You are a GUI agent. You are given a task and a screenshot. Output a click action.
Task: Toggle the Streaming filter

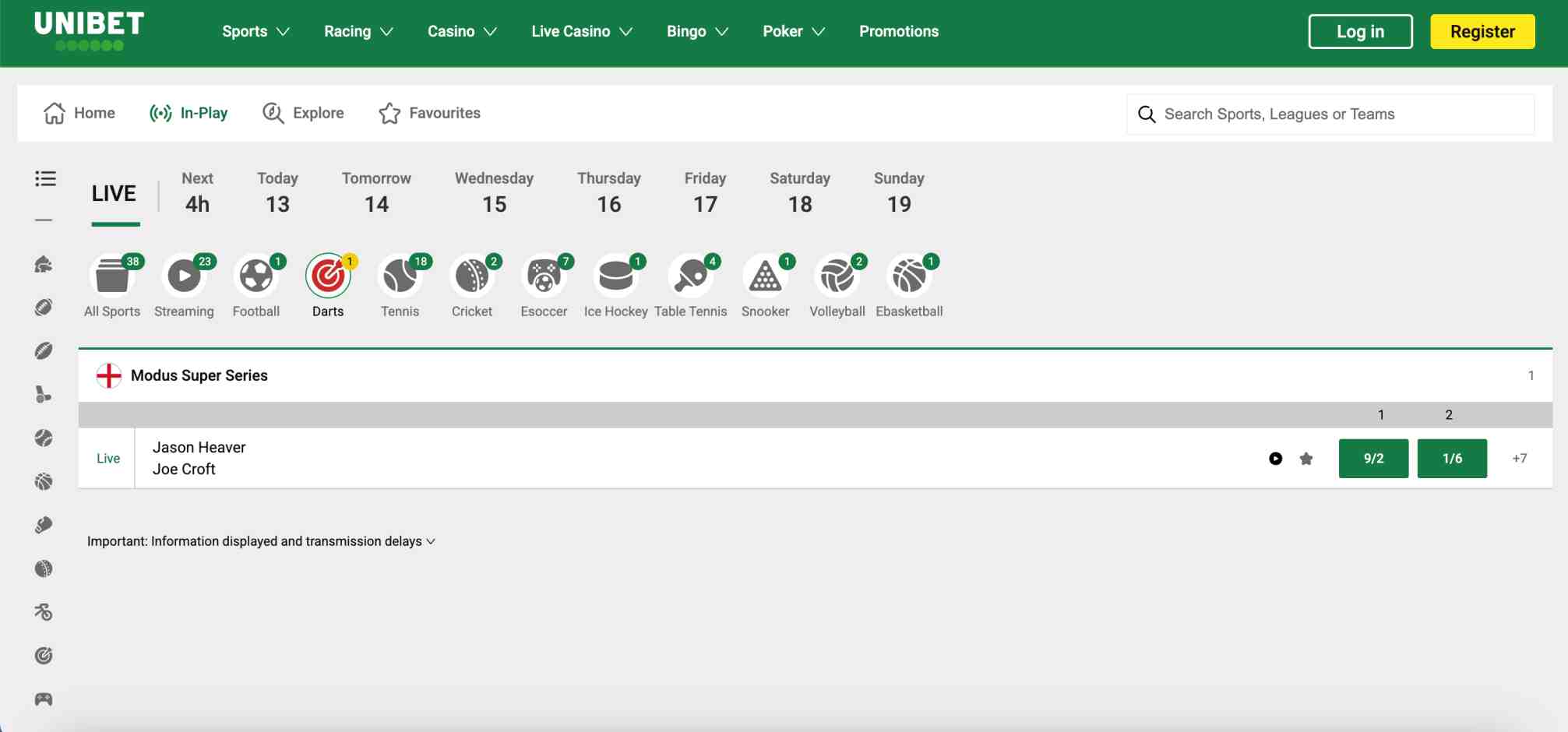(x=184, y=275)
